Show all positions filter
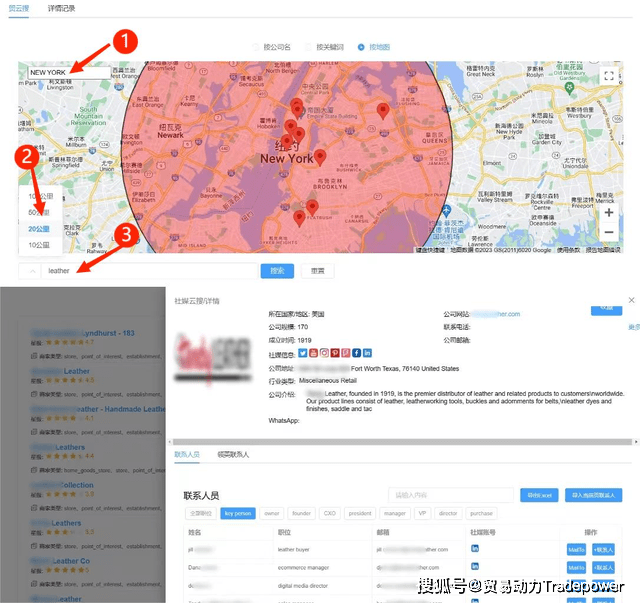 pos(201,513)
